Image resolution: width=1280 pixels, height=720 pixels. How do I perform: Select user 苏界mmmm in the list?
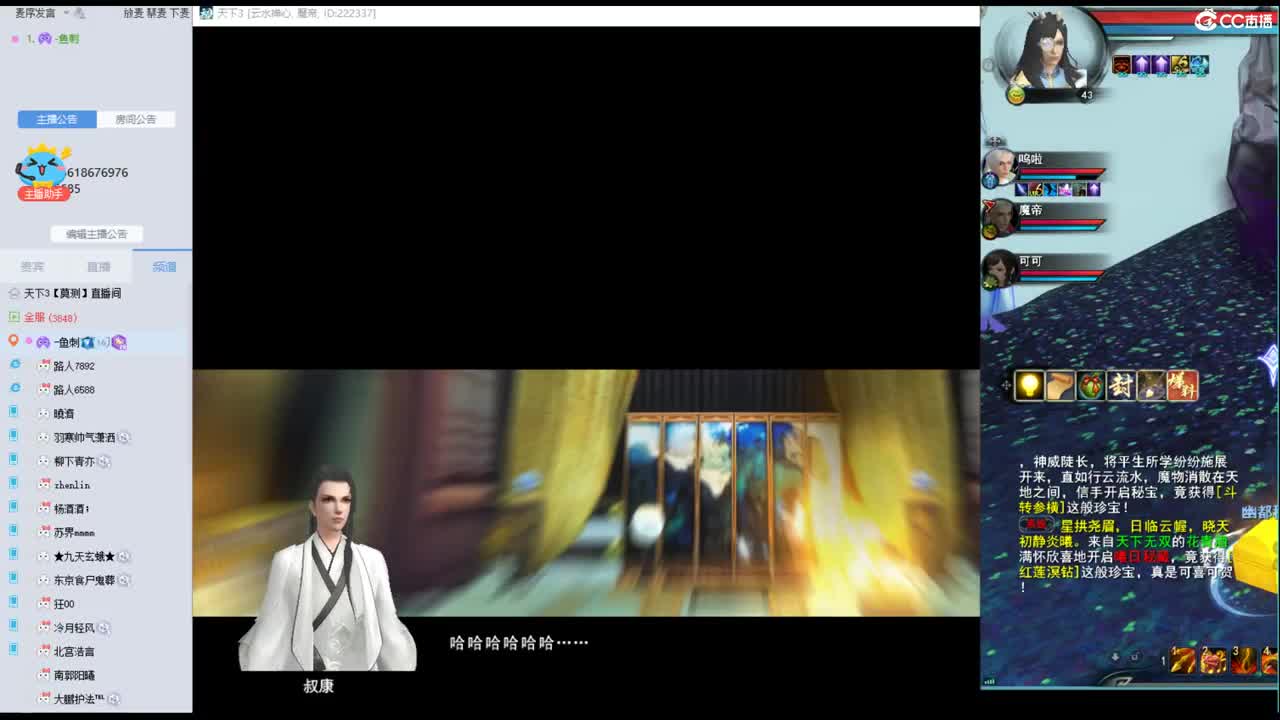click(x=74, y=533)
